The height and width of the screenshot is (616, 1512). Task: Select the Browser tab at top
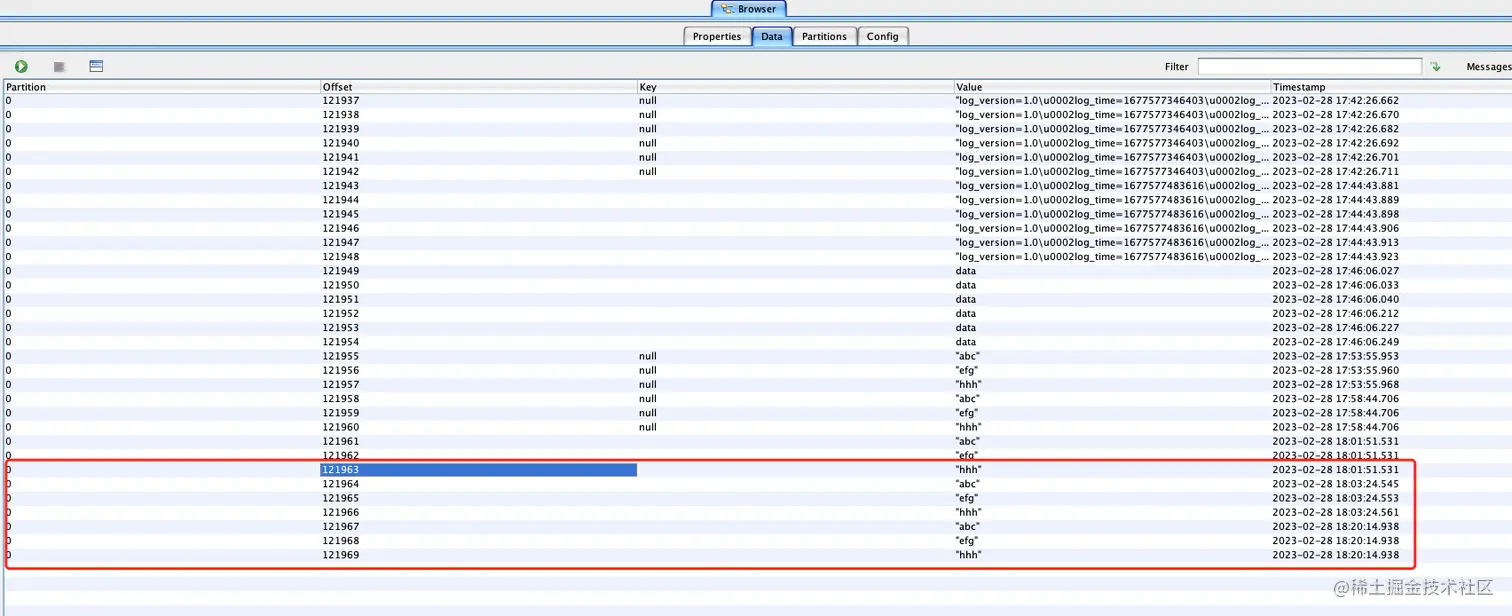pyautogui.click(x=749, y=9)
